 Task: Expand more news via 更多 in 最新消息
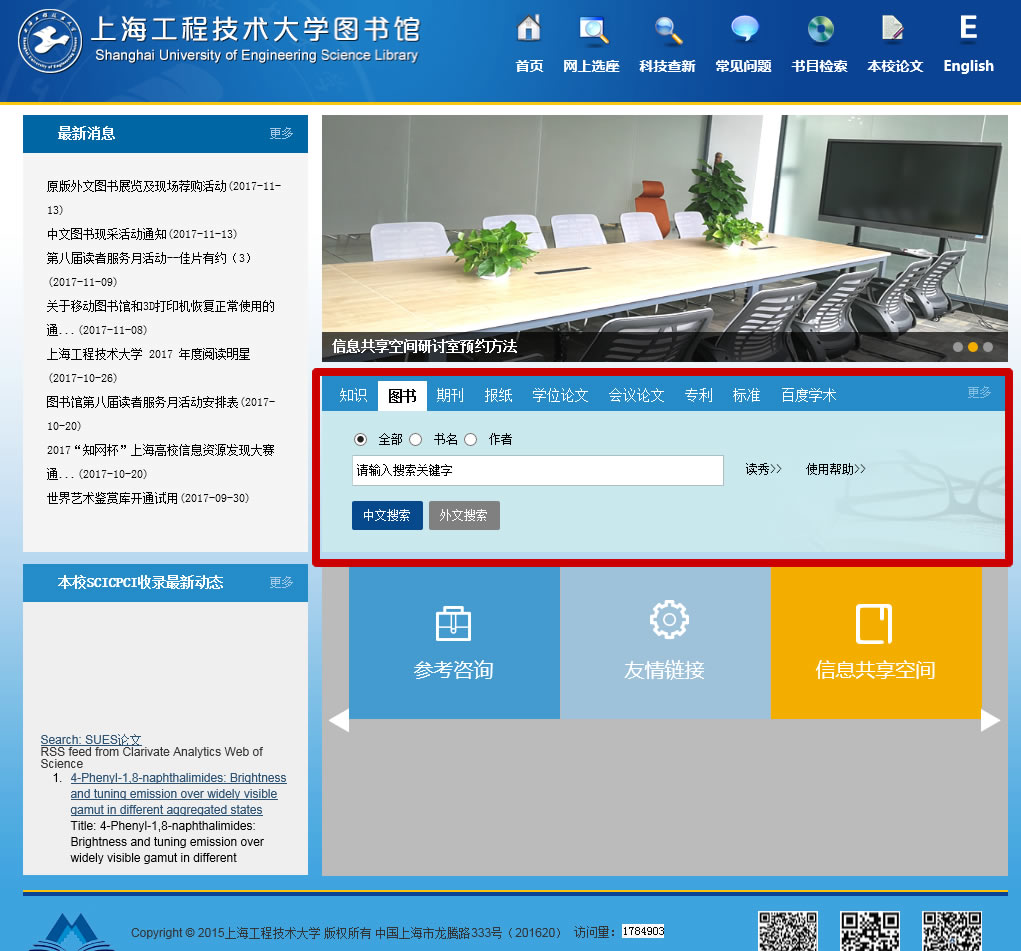tap(281, 133)
